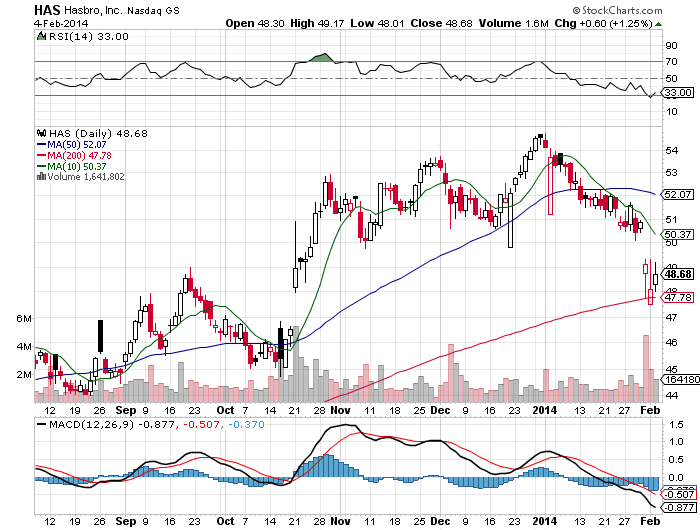Click the Nov label on price chart axis
Screen dimensions: 700x530
tap(341, 410)
